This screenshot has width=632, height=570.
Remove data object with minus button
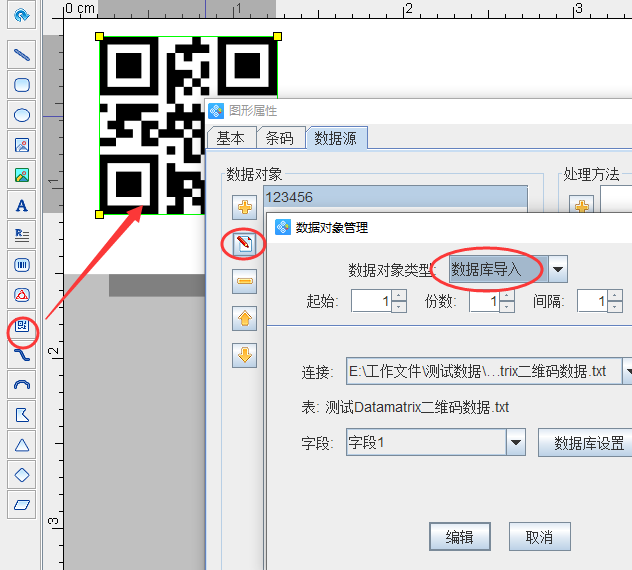(x=245, y=282)
